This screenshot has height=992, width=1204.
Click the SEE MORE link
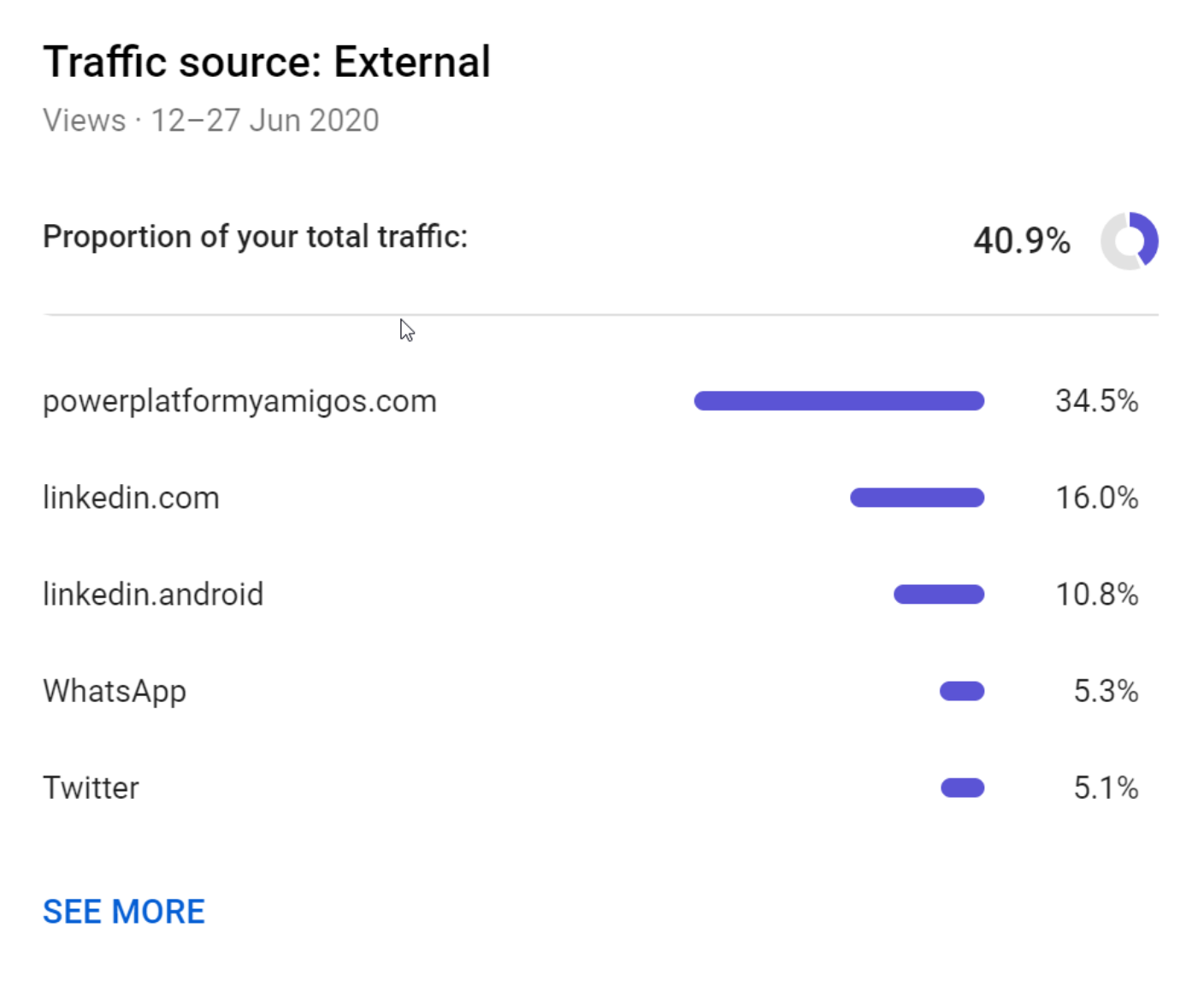(124, 912)
